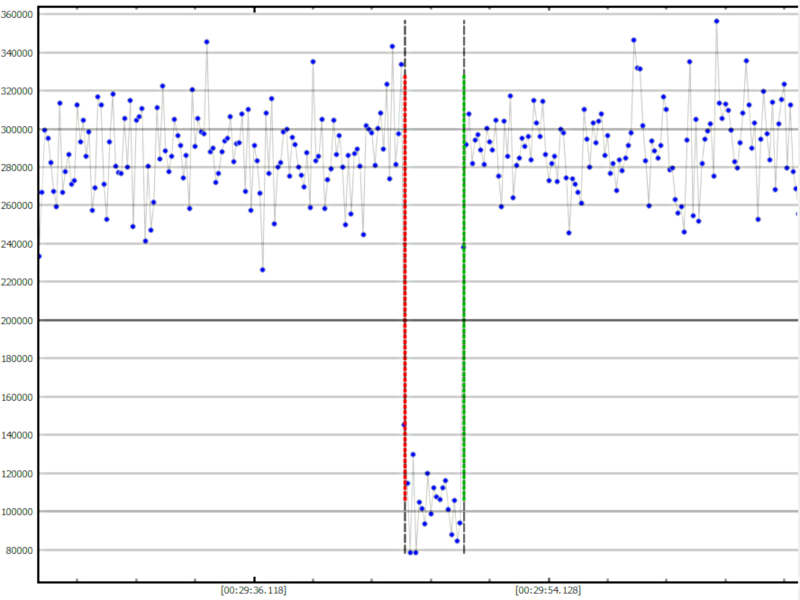This screenshot has width=800, height=600.
Task: Click the green vertical marker line
Action: pyautogui.click(x=464, y=300)
